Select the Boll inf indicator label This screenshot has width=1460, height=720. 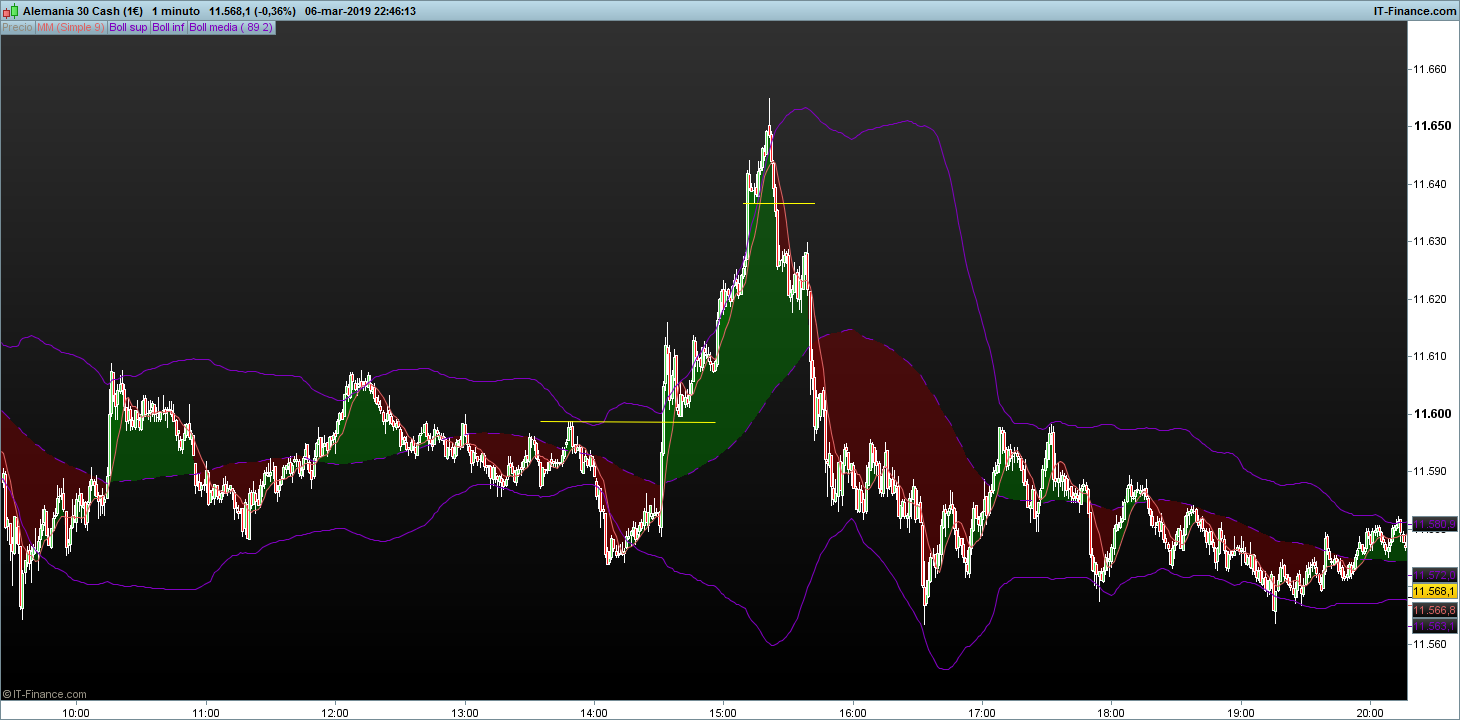click(168, 28)
